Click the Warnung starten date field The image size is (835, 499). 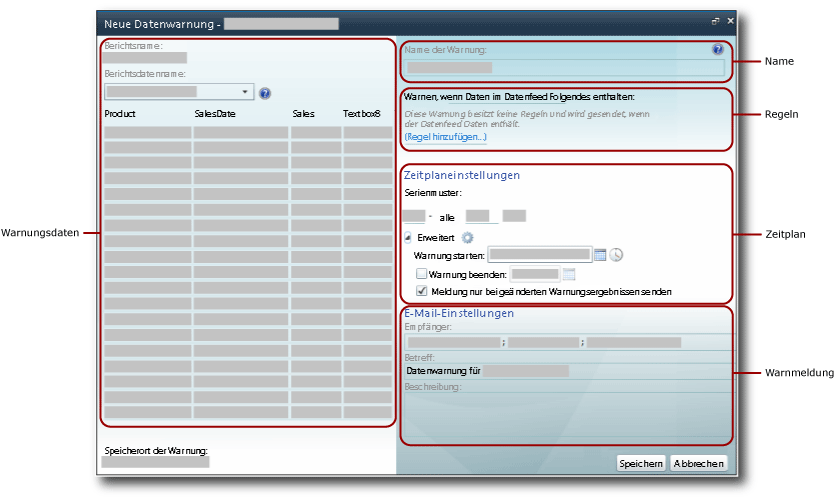[539, 255]
